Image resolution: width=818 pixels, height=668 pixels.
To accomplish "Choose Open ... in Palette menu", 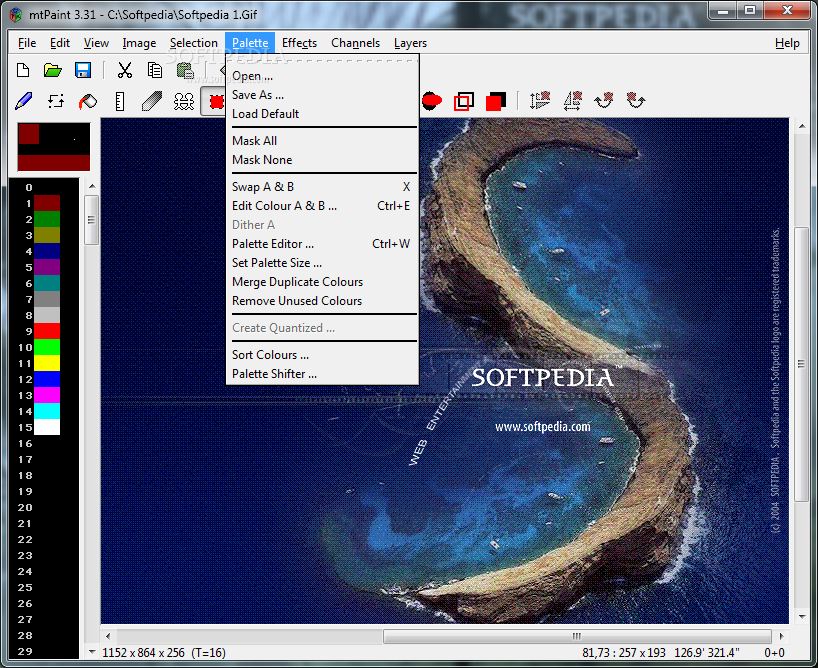I will (x=322, y=76).
